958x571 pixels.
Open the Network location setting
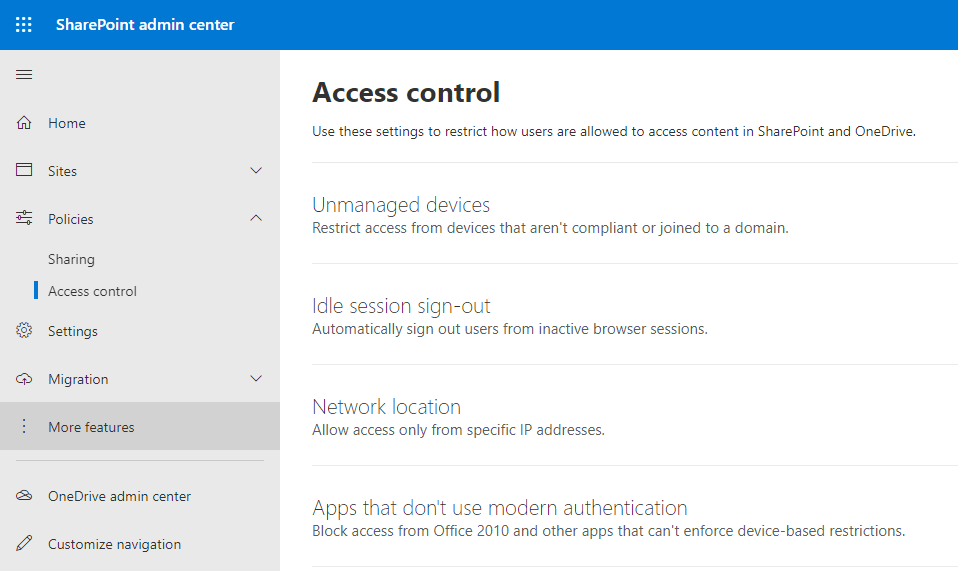pyautogui.click(x=386, y=407)
